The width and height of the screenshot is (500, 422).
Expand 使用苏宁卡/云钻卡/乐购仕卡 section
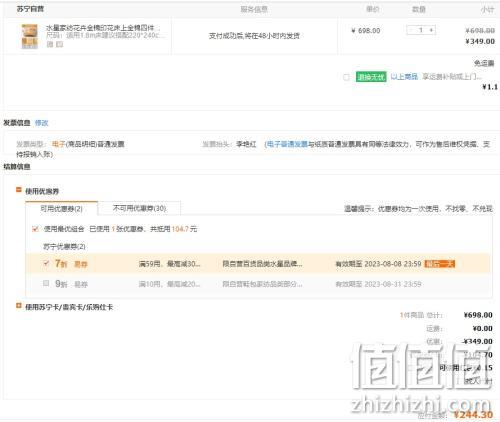(19, 306)
